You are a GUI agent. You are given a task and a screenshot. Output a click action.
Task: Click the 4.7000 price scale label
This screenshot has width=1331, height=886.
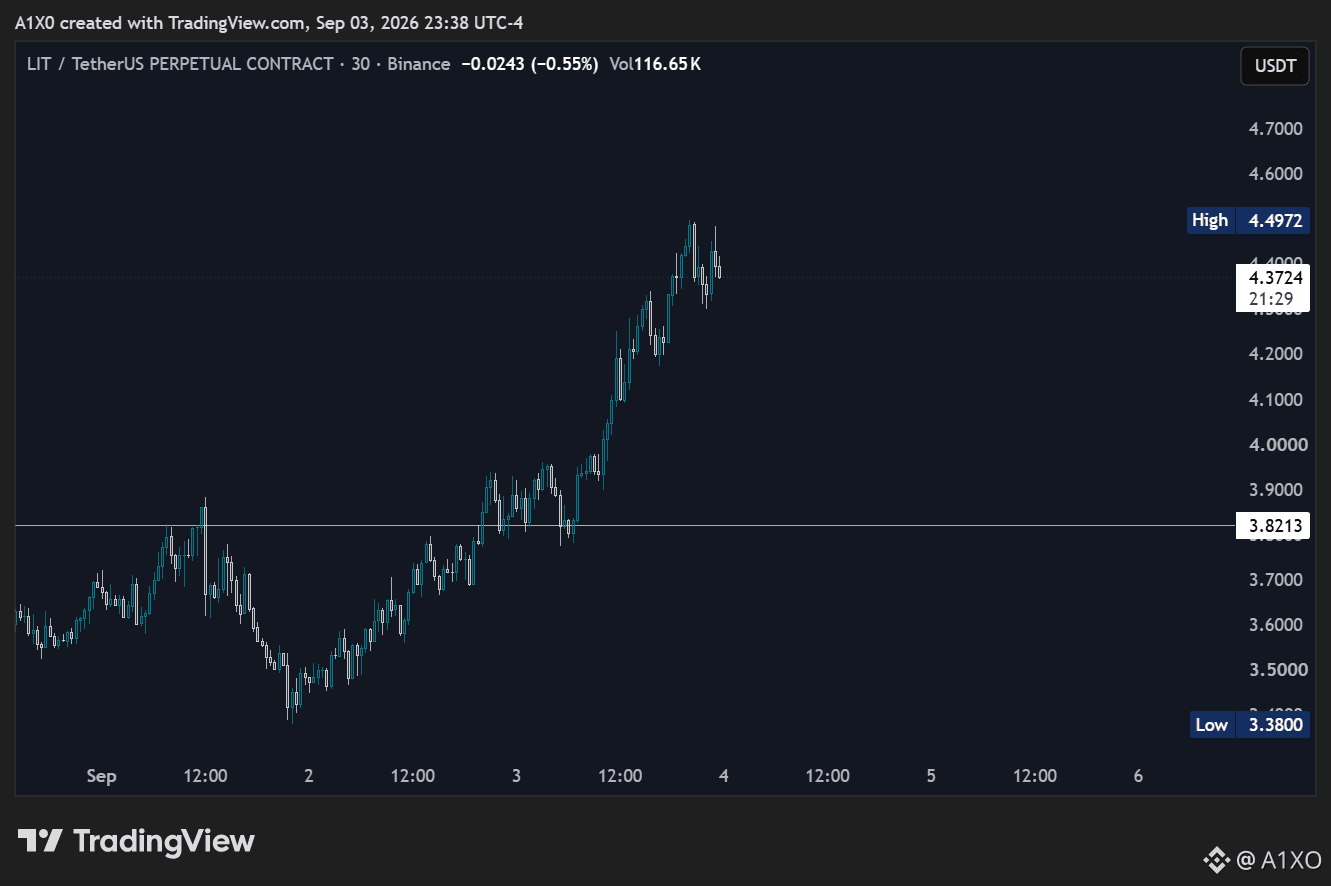tap(1275, 128)
